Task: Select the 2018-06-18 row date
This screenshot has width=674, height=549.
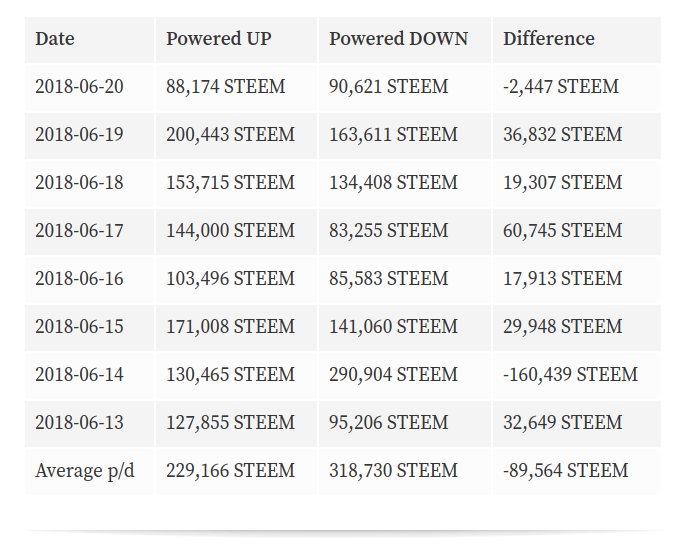Action: click(x=79, y=183)
